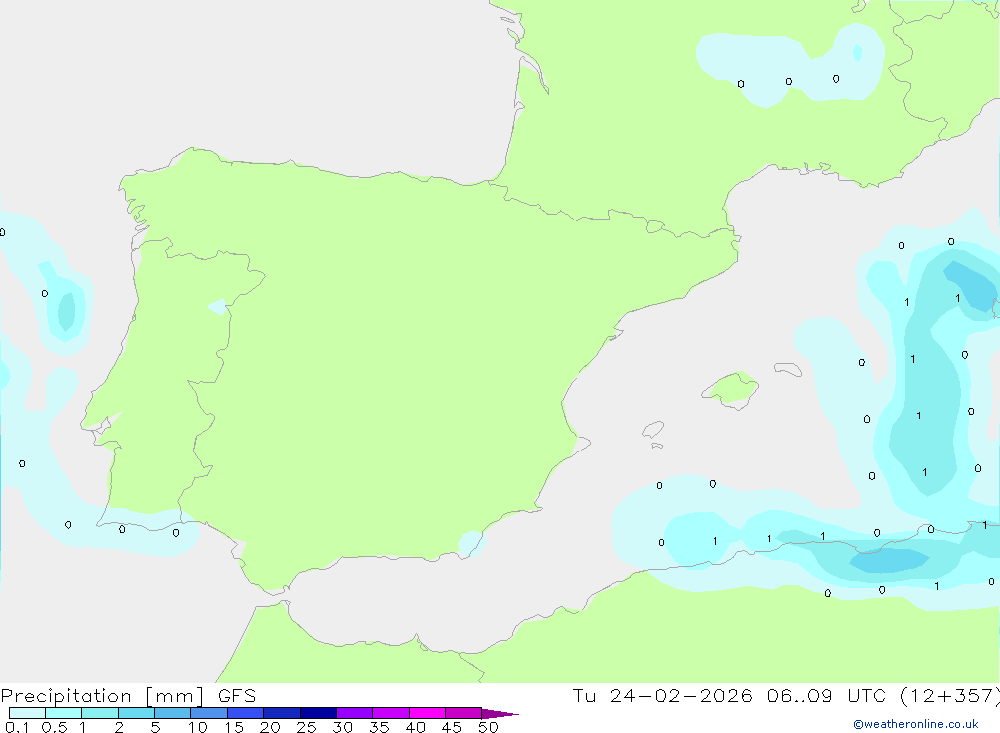Click the '06..09 UTC' time text

[827, 695]
